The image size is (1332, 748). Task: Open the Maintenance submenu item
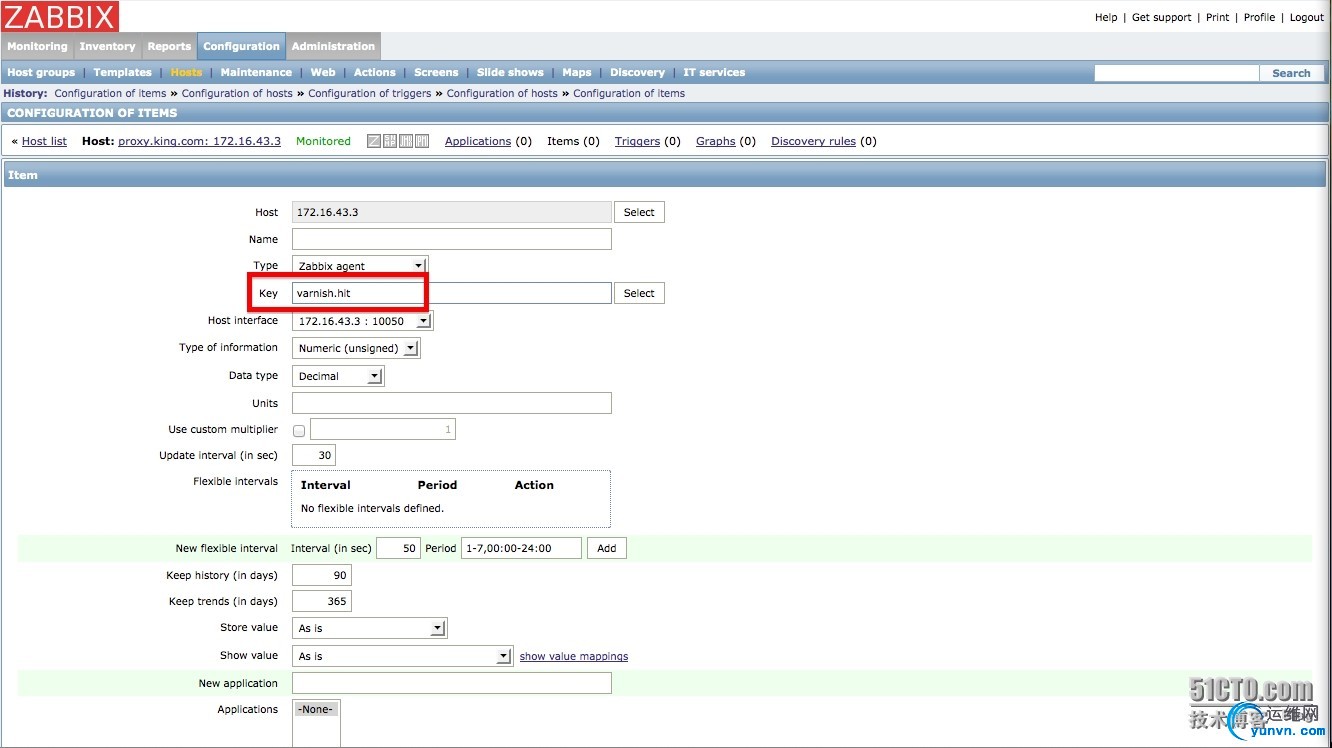click(256, 72)
